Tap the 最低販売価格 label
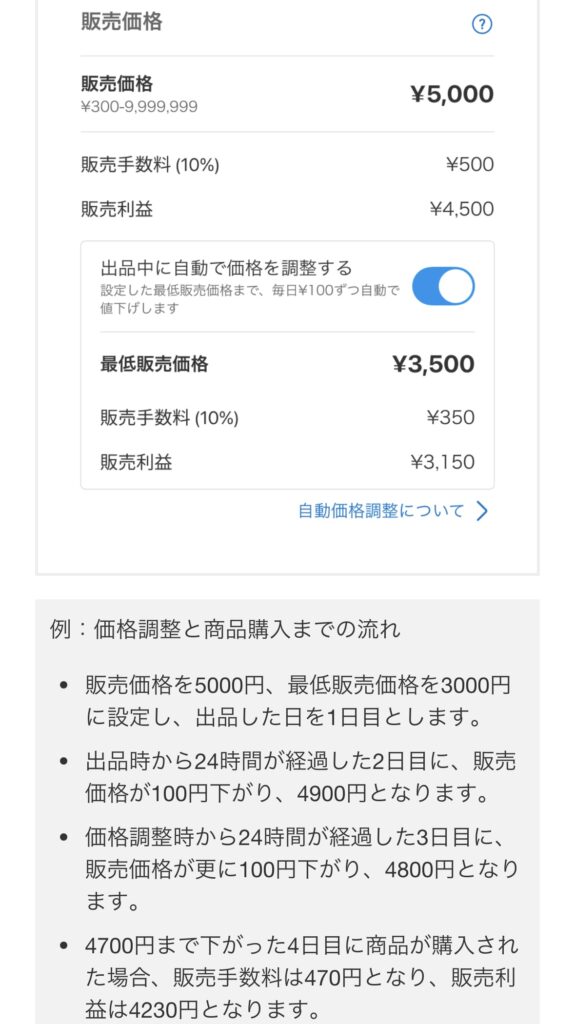The image size is (575, 1024). [154, 364]
